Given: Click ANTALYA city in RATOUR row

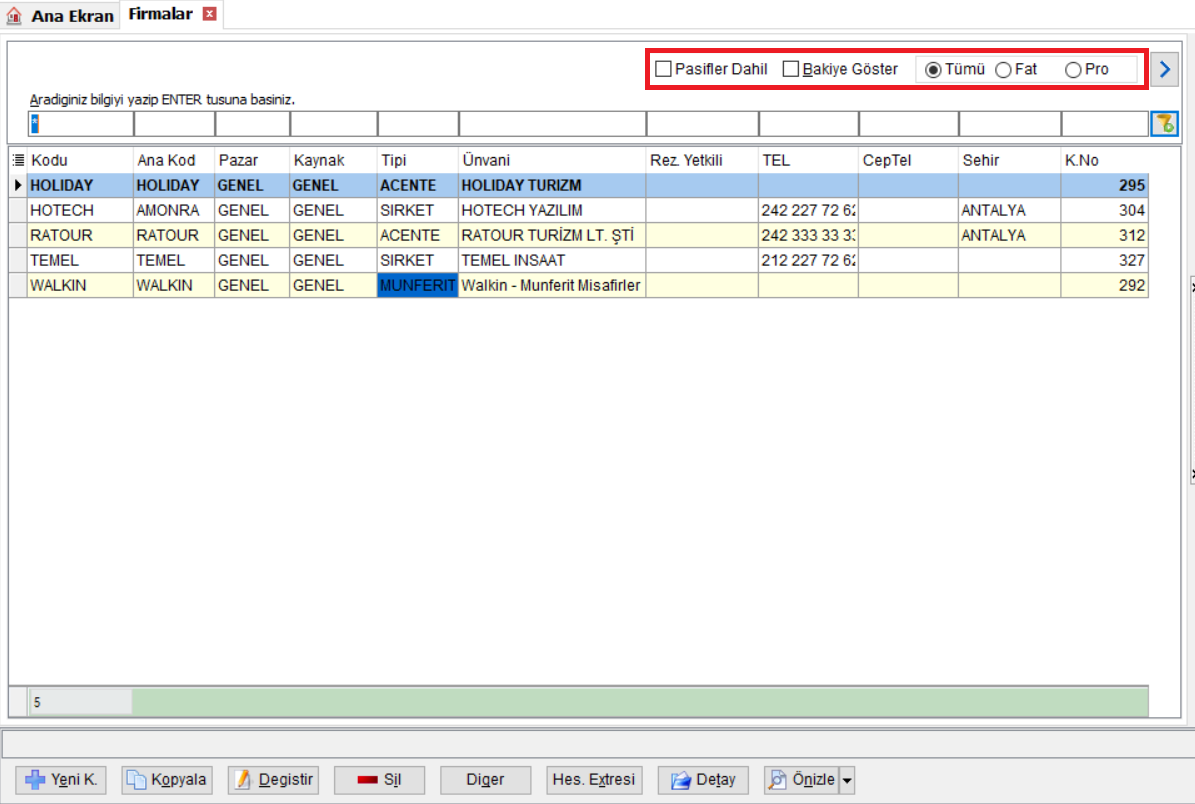Looking at the screenshot, I should (x=1009, y=235).
